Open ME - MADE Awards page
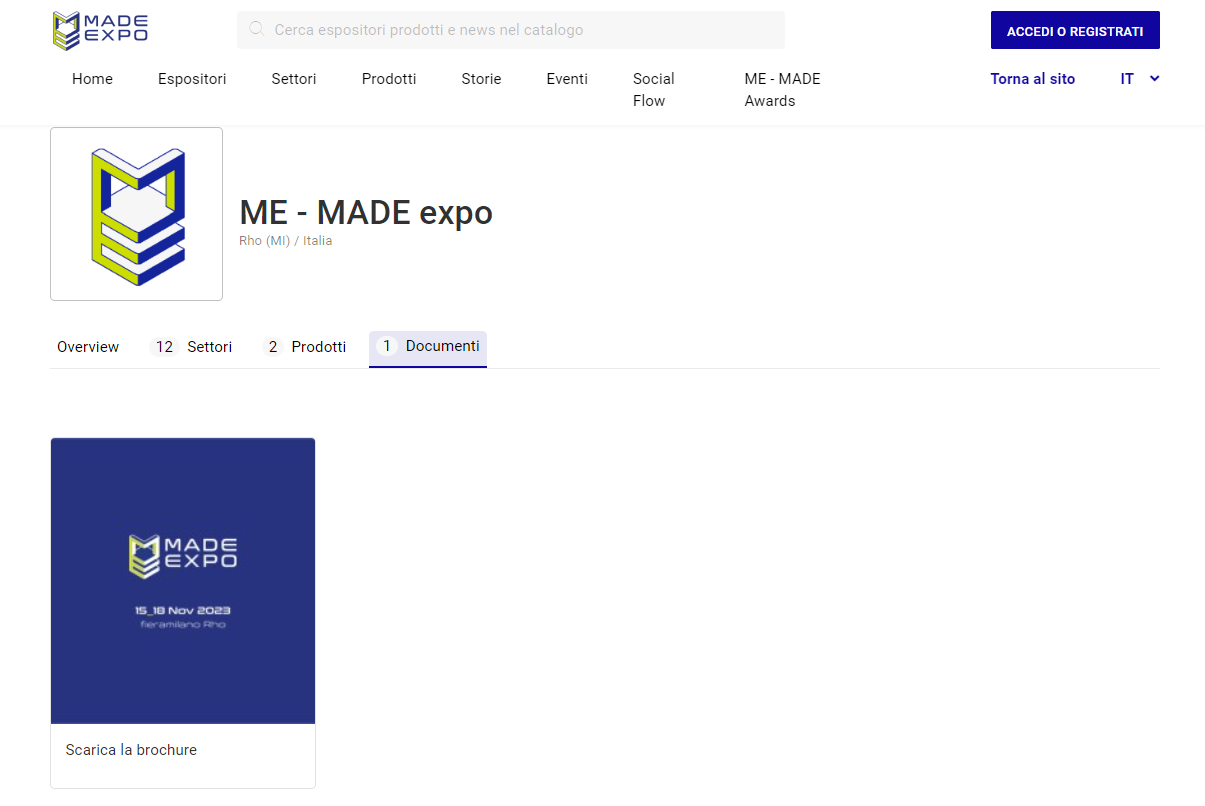Viewport: 1205px width, 806px height. (782, 90)
